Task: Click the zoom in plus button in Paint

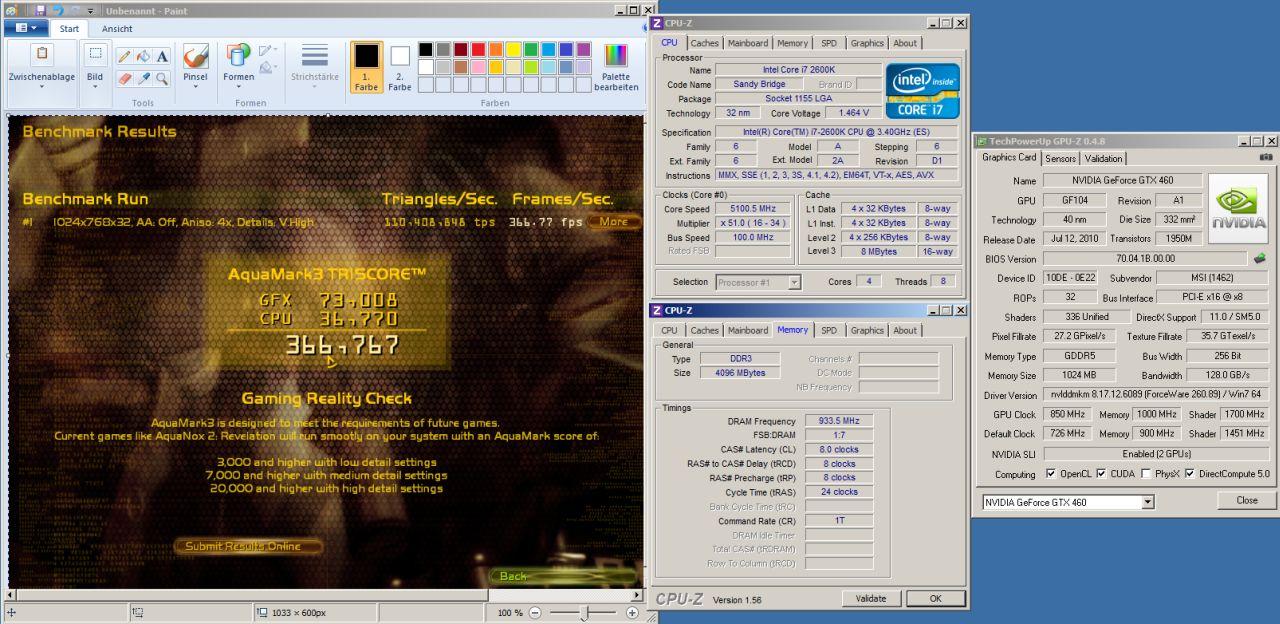Action: (x=632, y=612)
